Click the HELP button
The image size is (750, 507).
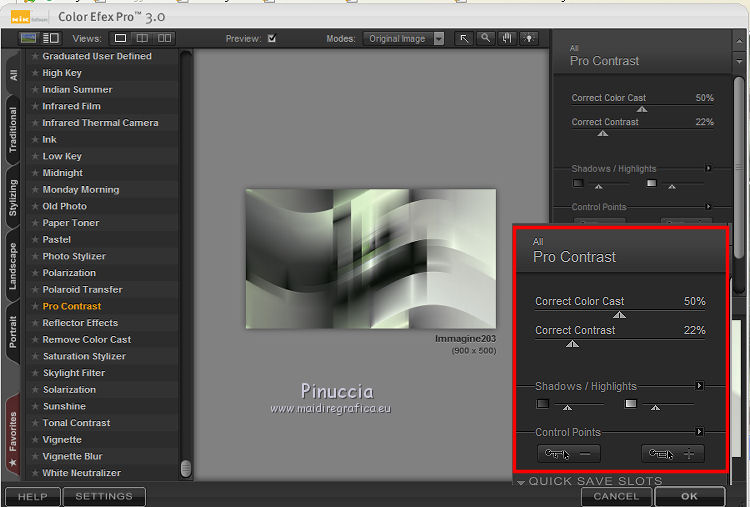pos(33,496)
